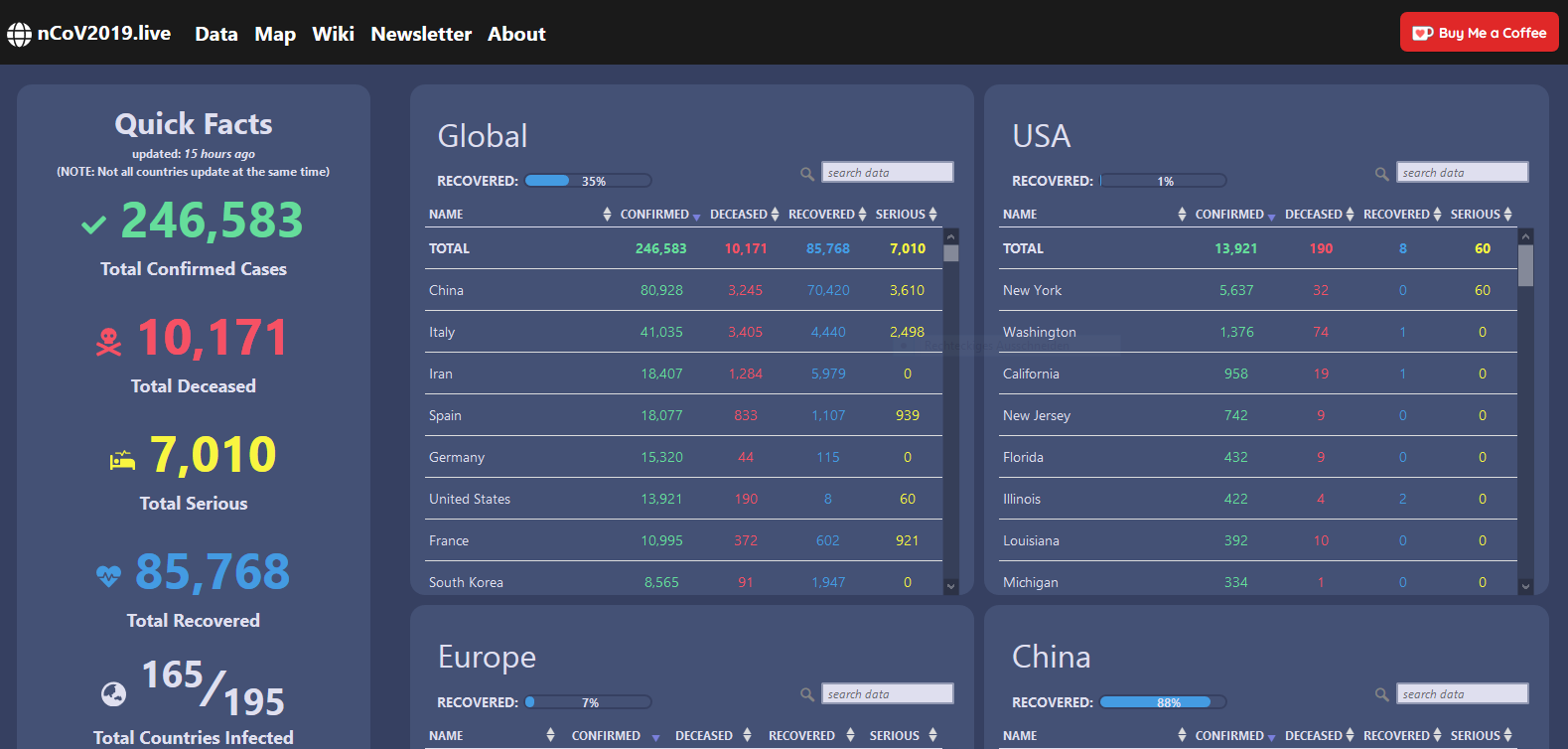The width and height of the screenshot is (1568, 749).
Task: Click the hospital bed icon beside 7,010
Action: pyautogui.click(x=122, y=460)
